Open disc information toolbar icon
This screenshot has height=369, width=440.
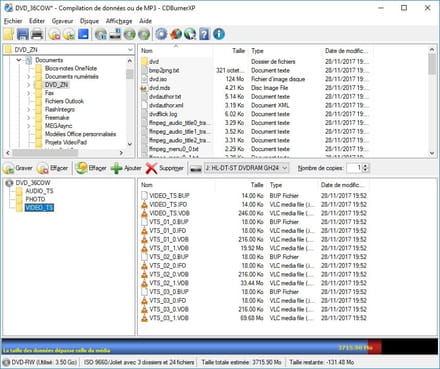[x=101, y=34]
